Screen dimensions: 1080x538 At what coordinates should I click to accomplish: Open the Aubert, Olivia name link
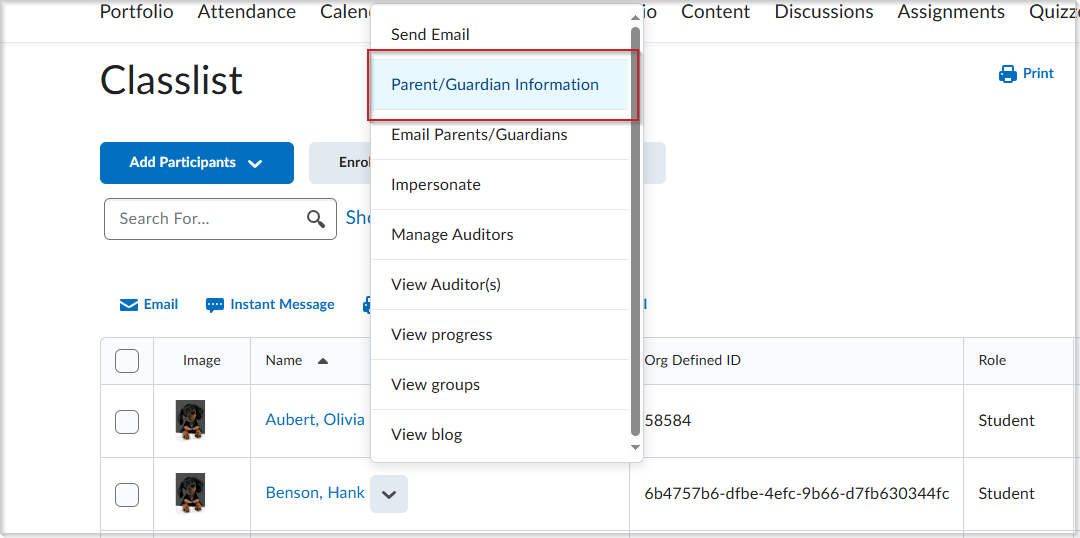(x=315, y=420)
